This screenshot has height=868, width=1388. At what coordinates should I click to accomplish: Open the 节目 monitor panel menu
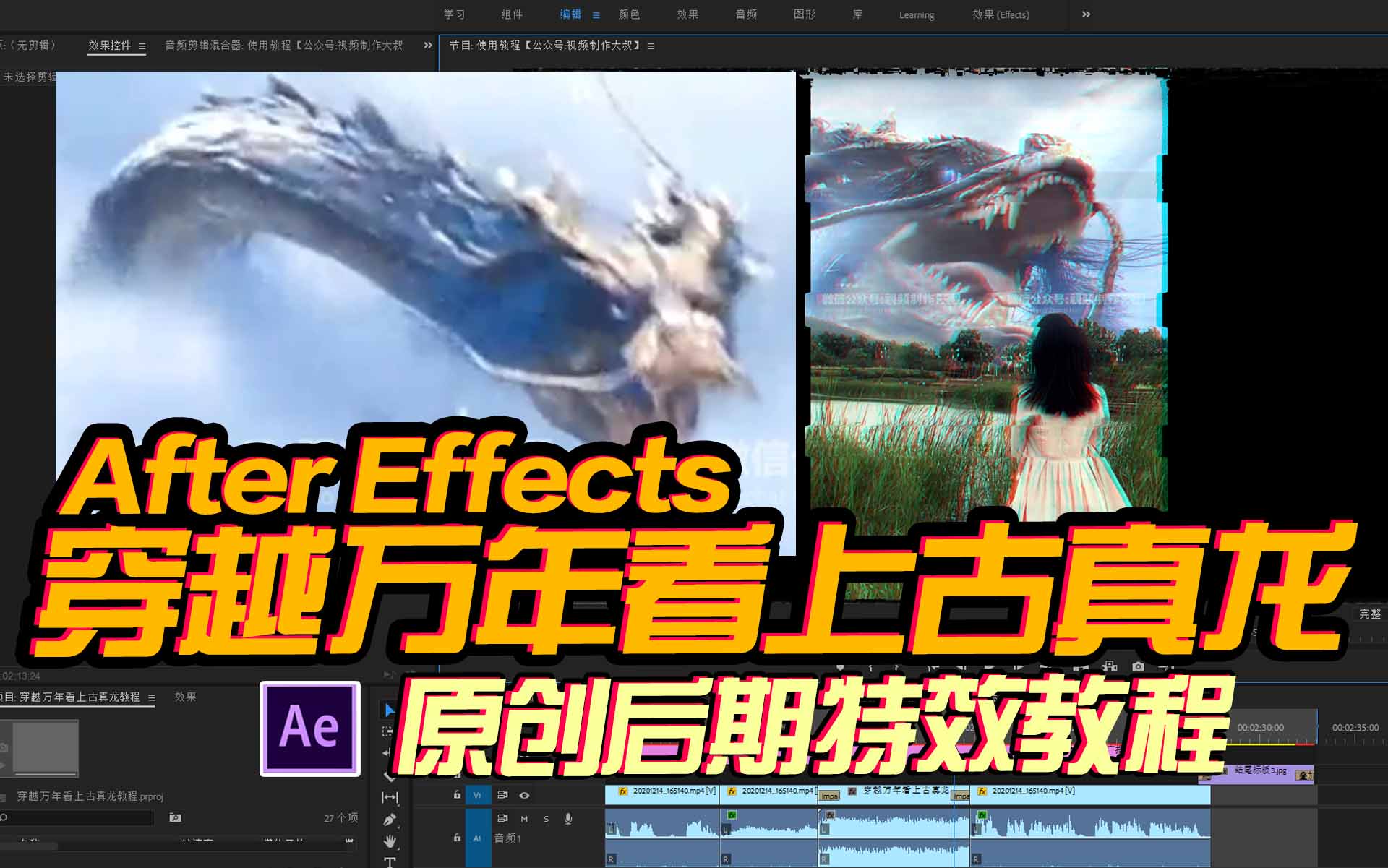[x=651, y=46]
